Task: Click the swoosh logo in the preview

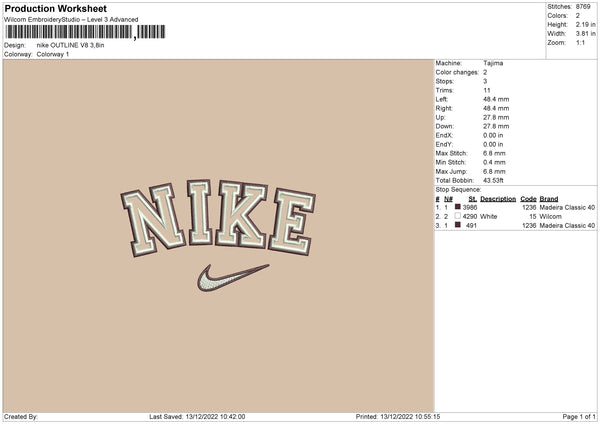Action: pos(233,278)
